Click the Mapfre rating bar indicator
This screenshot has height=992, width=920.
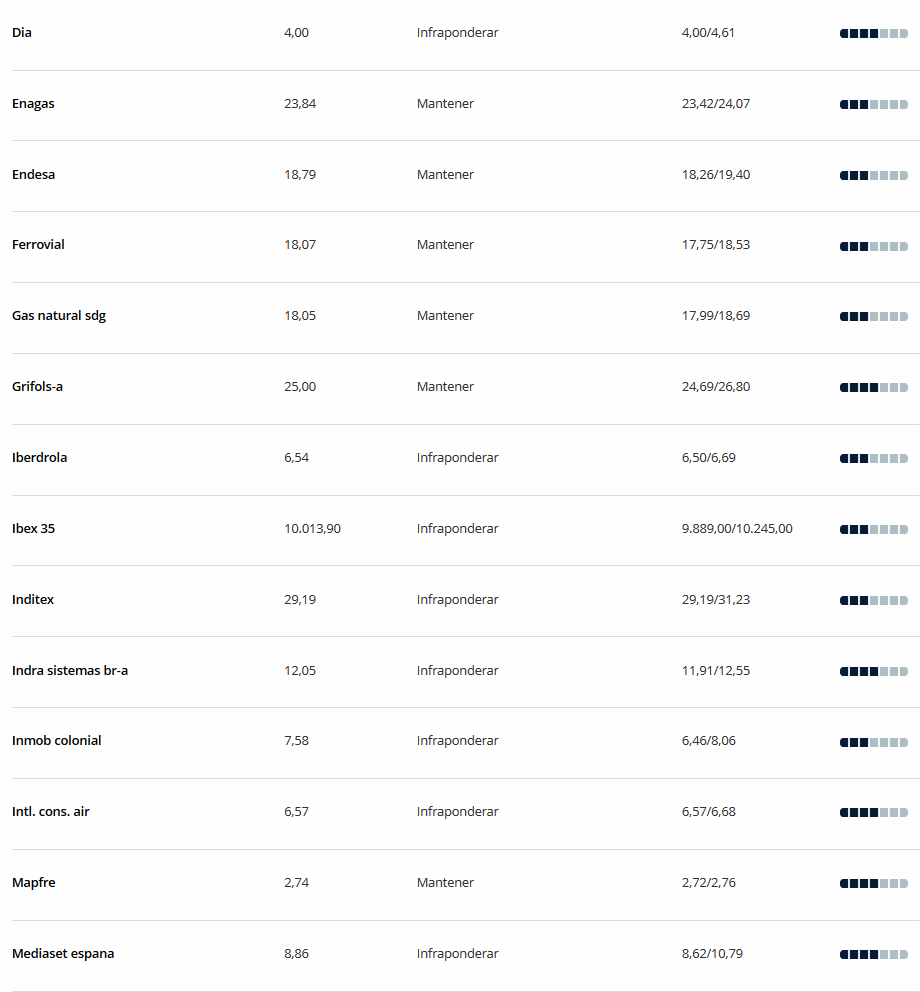(874, 883)
